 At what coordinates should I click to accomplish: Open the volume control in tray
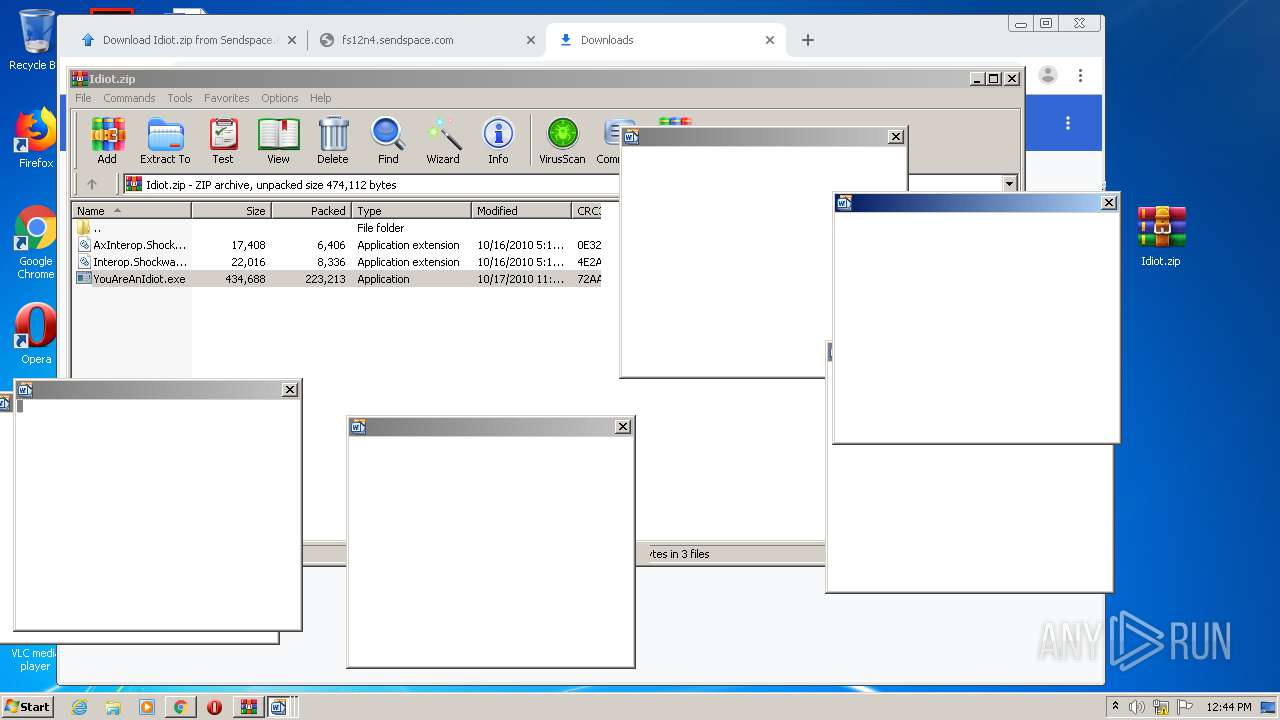click(1137, 707)
